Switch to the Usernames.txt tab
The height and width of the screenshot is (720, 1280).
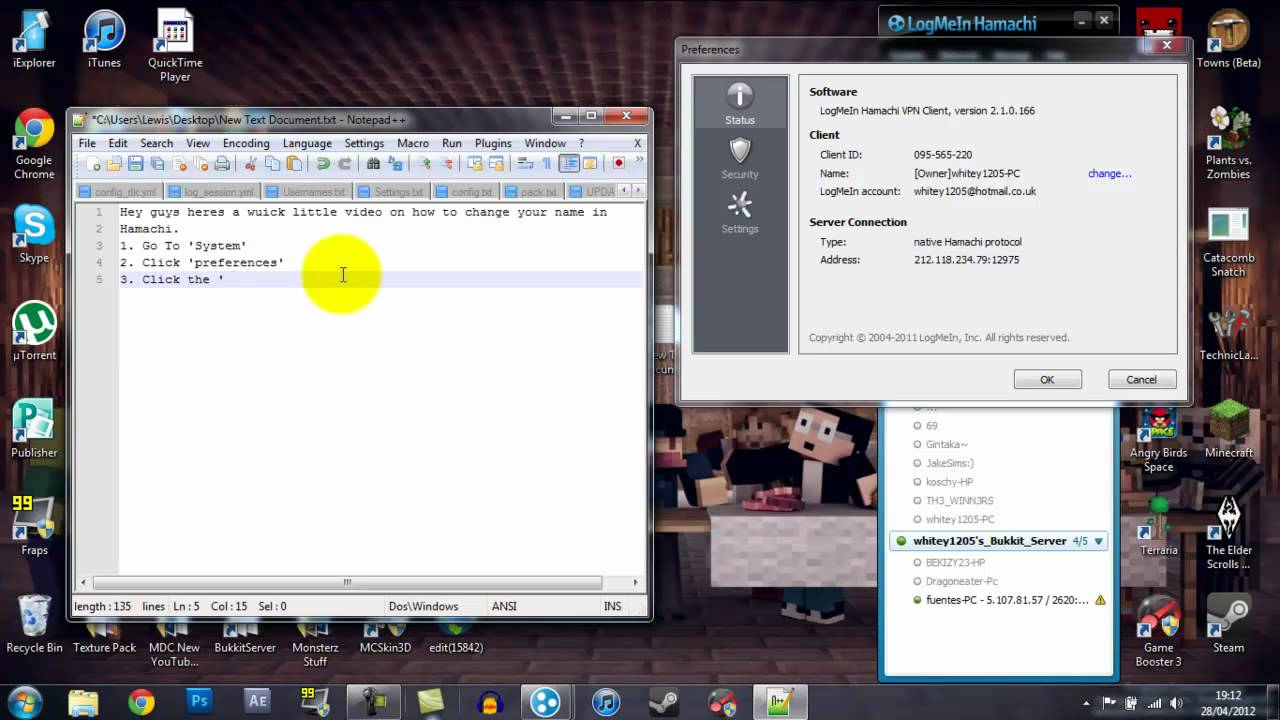point(306,191)
